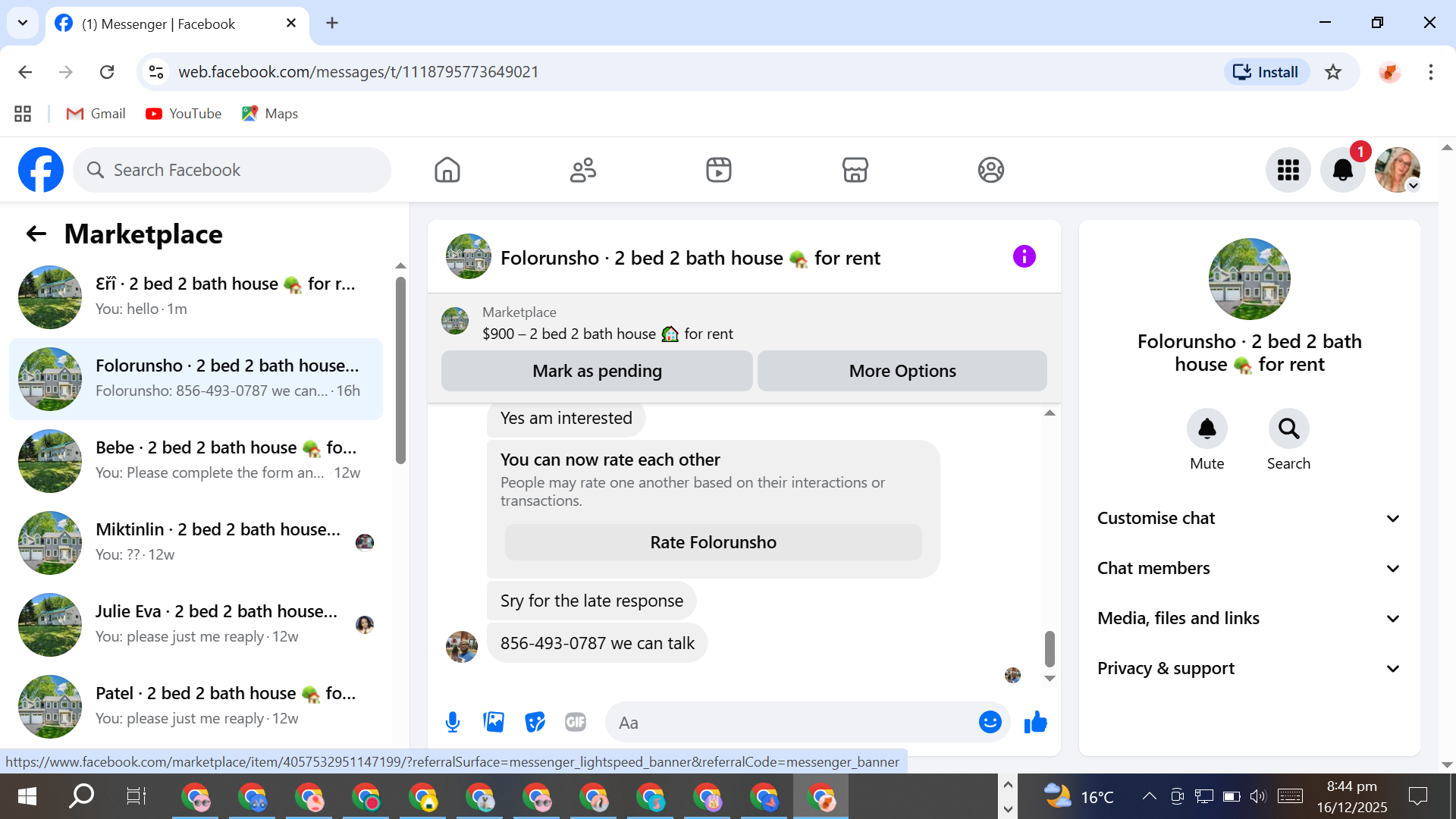Open Facebook home via the logo
This screenshot has height=819, width=1456.
pos(41,170)
